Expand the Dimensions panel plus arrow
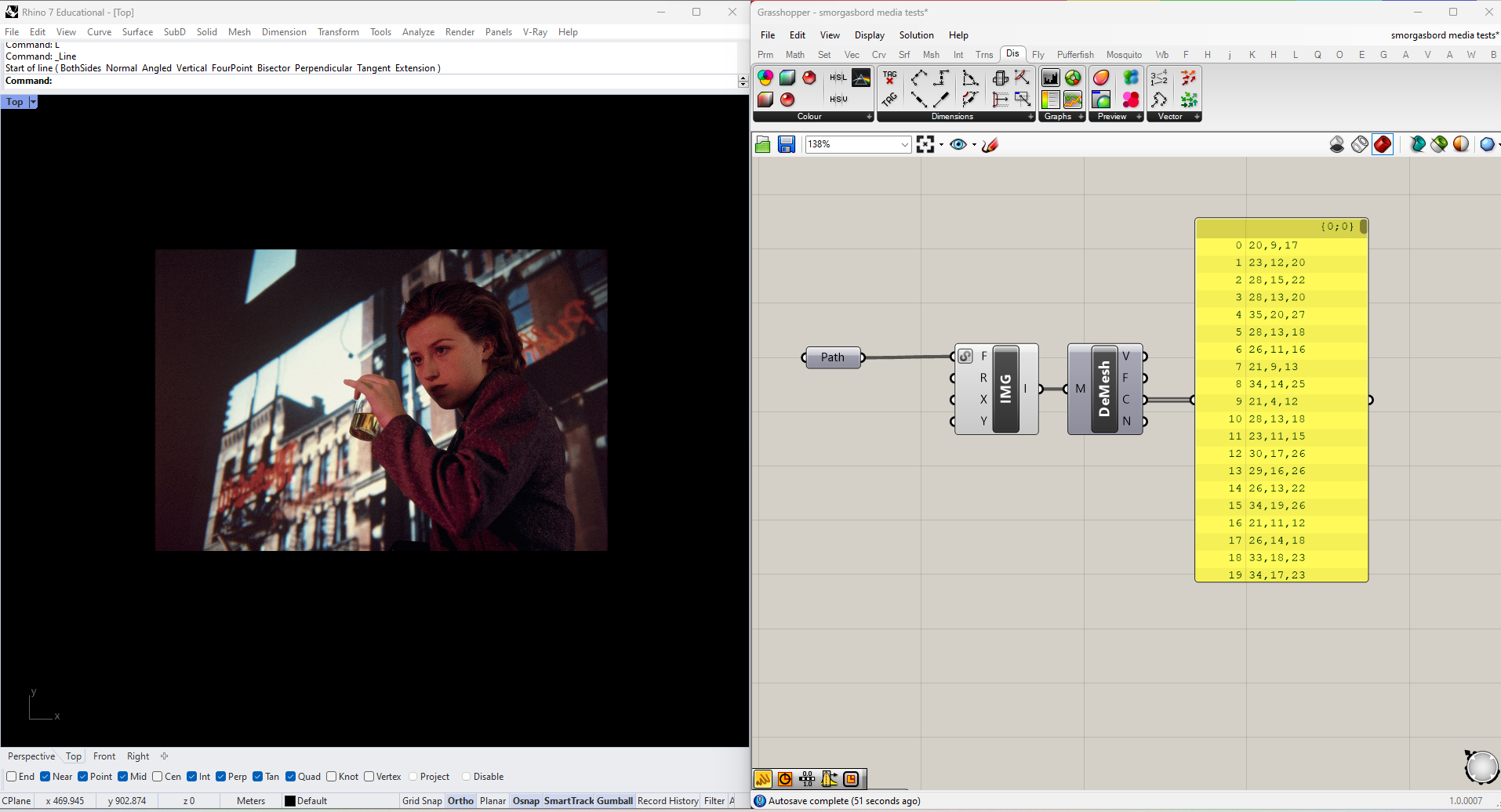 [1030, 117]
